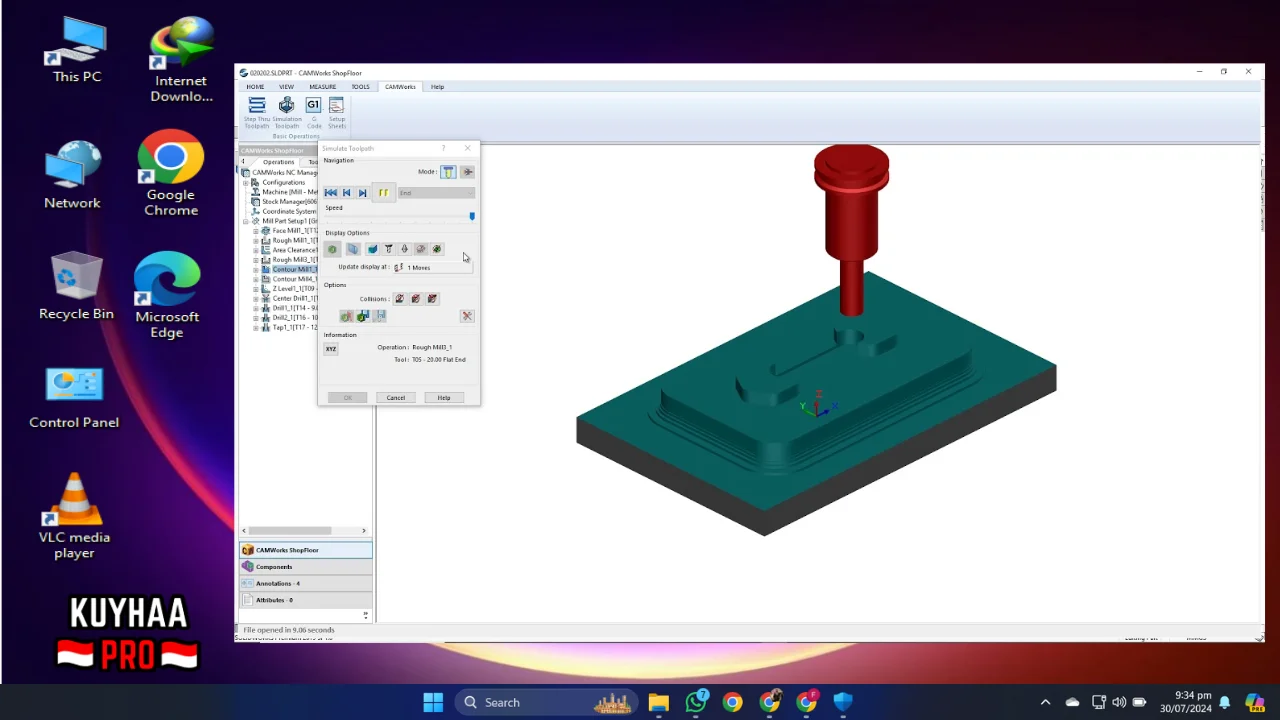This screenshot has height=720, width=1280.
Task: Select Stock Manager tree item
Action: tap(289, 202)
